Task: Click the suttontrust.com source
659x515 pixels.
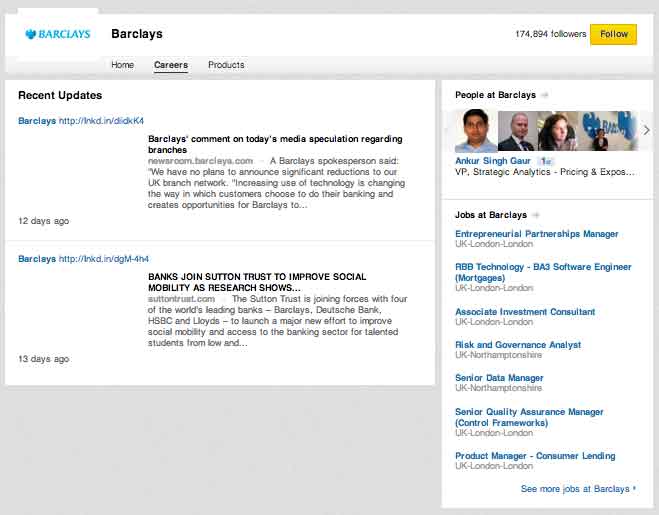Action: point(181,299)
